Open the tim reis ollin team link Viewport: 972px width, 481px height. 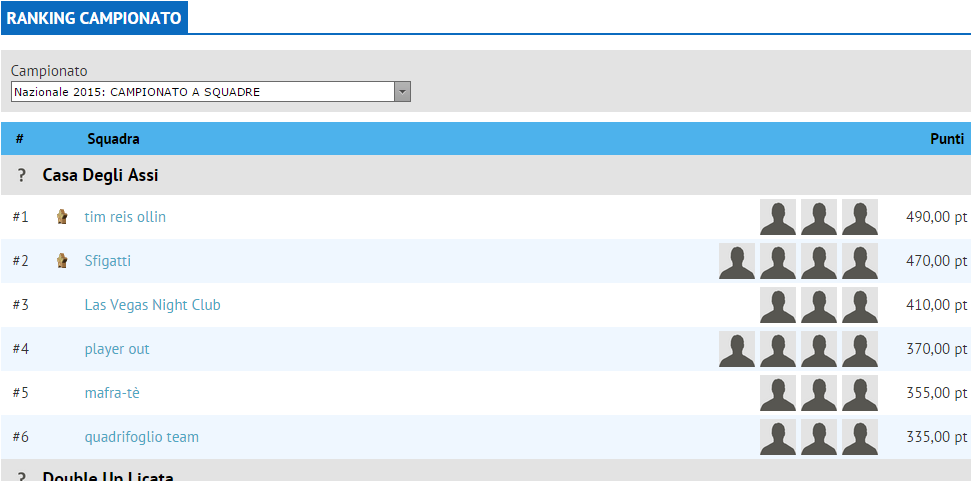pos(125,217)
